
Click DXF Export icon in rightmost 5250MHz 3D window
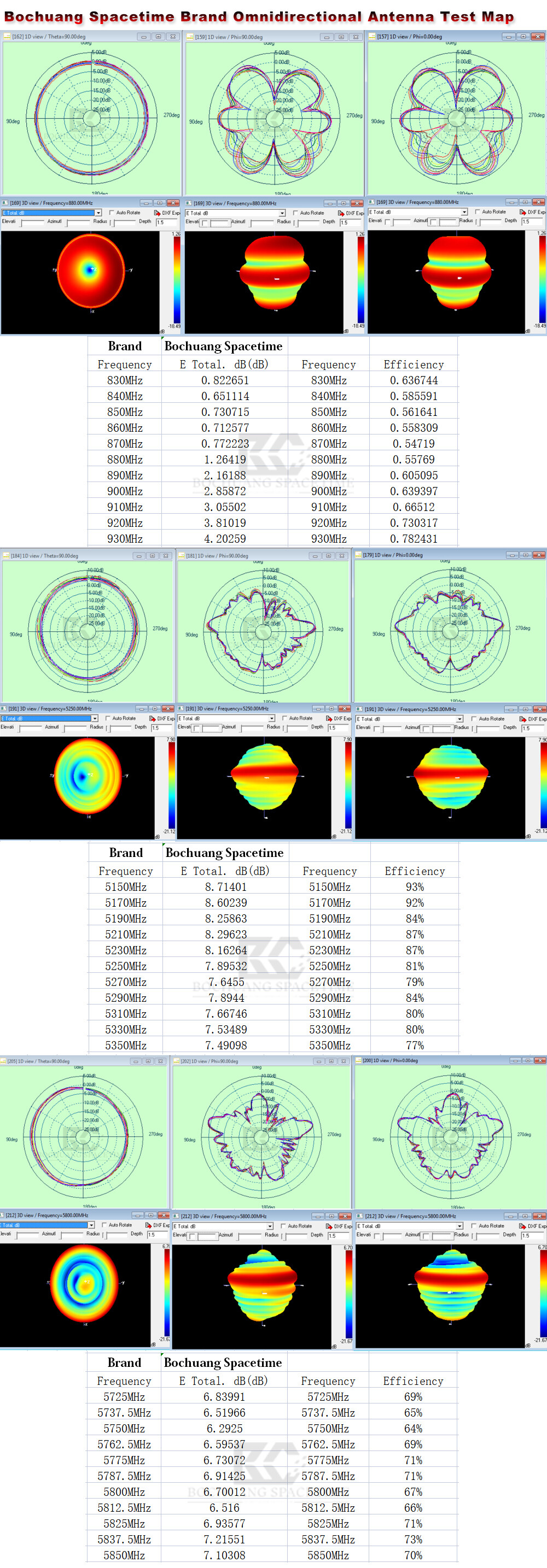pos(522,719)
